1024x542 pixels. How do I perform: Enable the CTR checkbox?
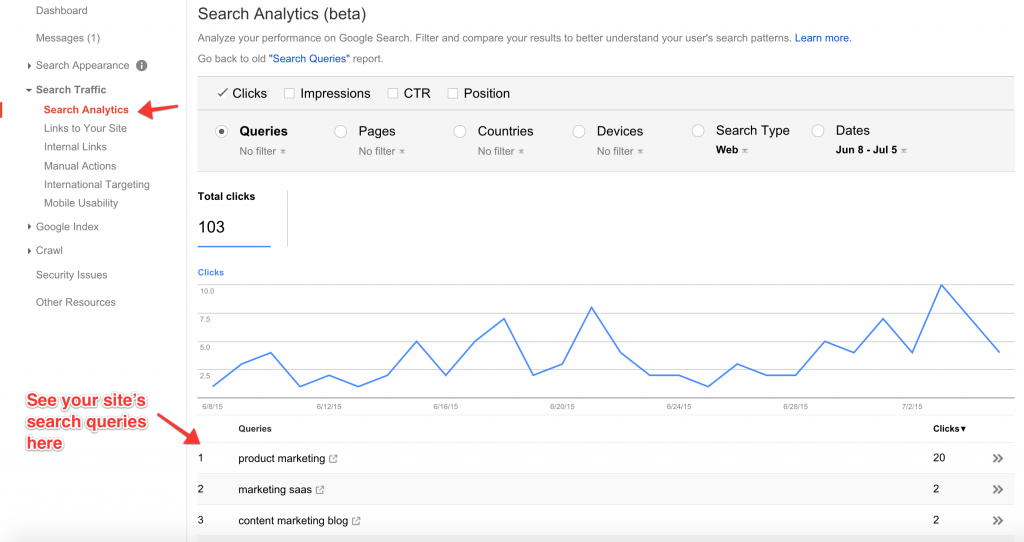coord(392,93)
